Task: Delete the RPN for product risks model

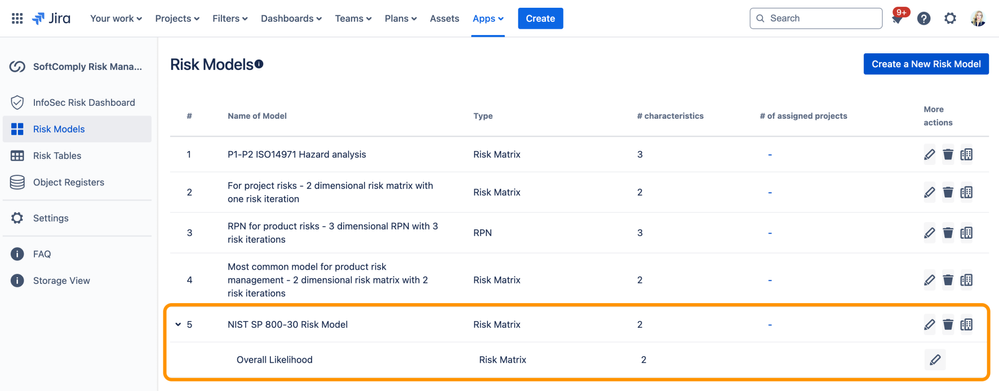Action: click(x=948, y=233)
